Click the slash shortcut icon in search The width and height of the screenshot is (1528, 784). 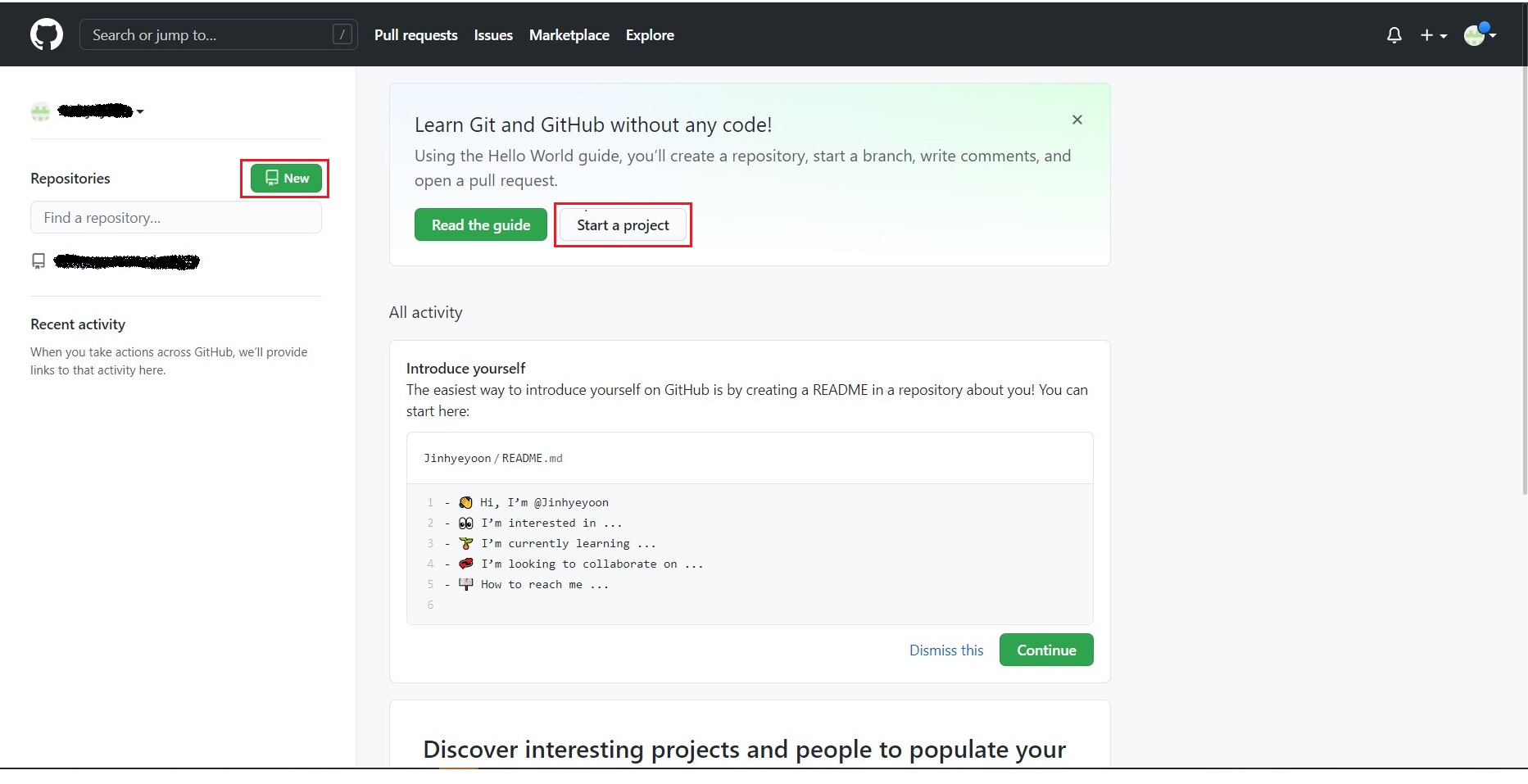pyautogui.click(x=342, y=34)
